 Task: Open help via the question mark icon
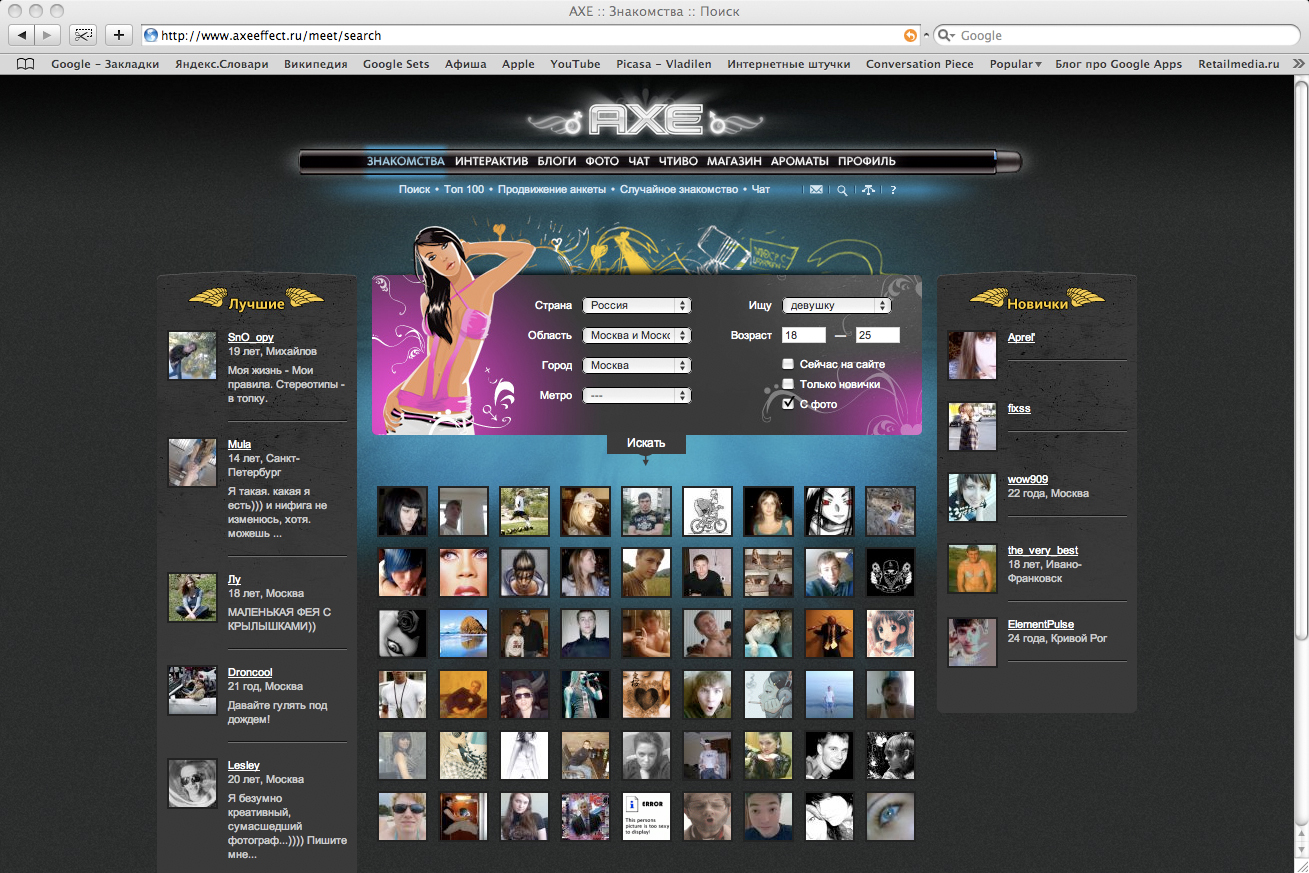tap(893, 190)
